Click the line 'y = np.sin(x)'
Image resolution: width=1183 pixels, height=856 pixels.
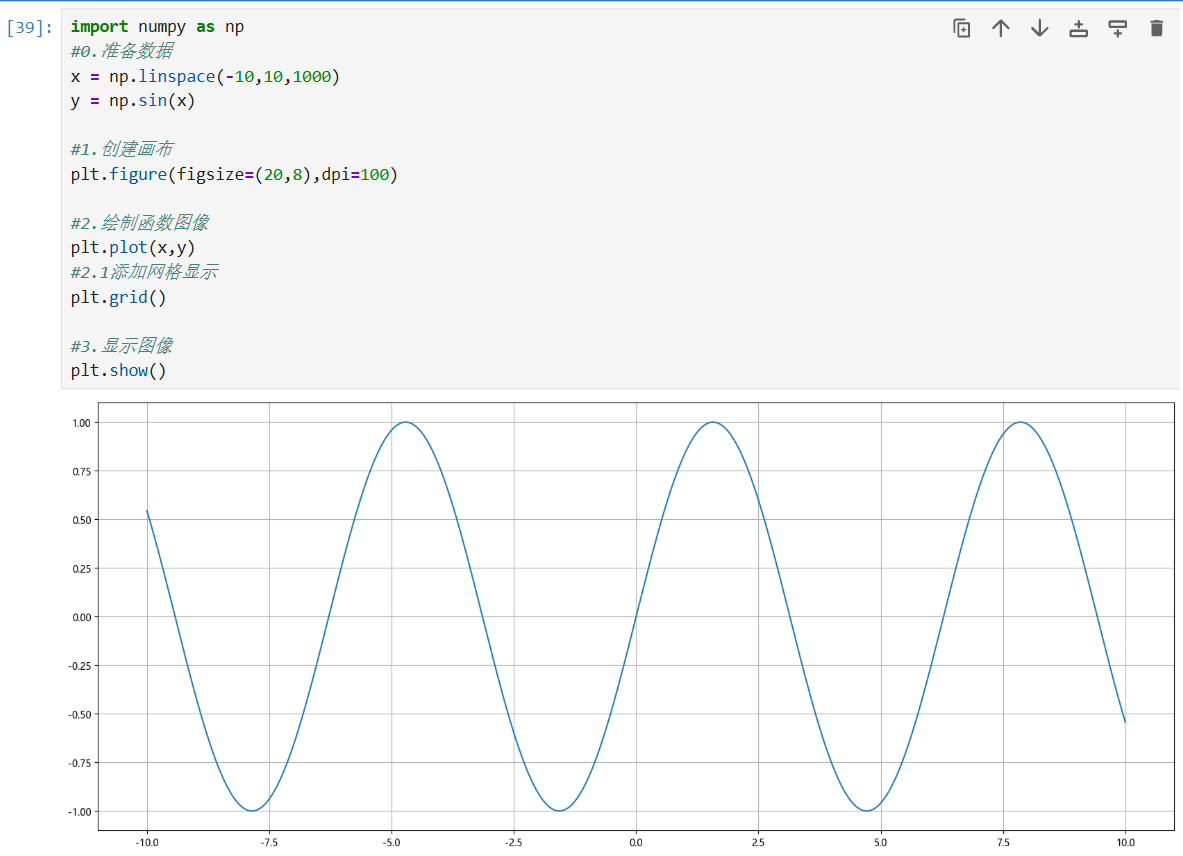133,100
